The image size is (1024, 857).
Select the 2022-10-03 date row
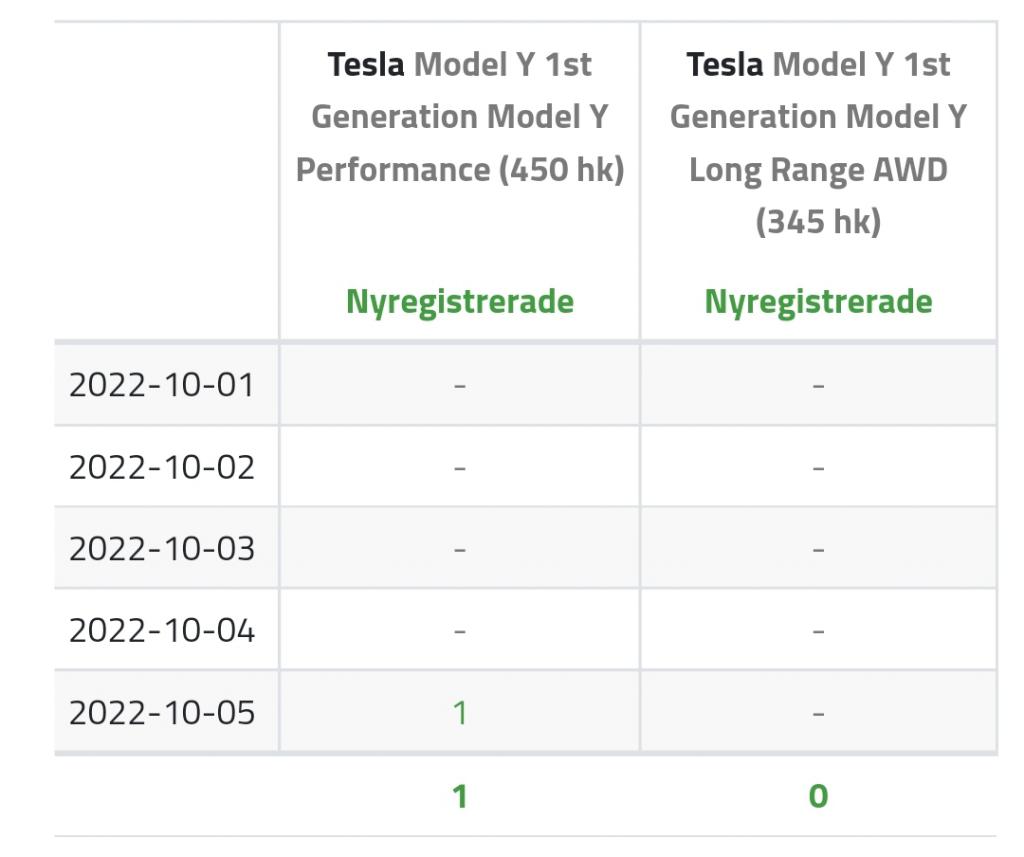point(526,549)
